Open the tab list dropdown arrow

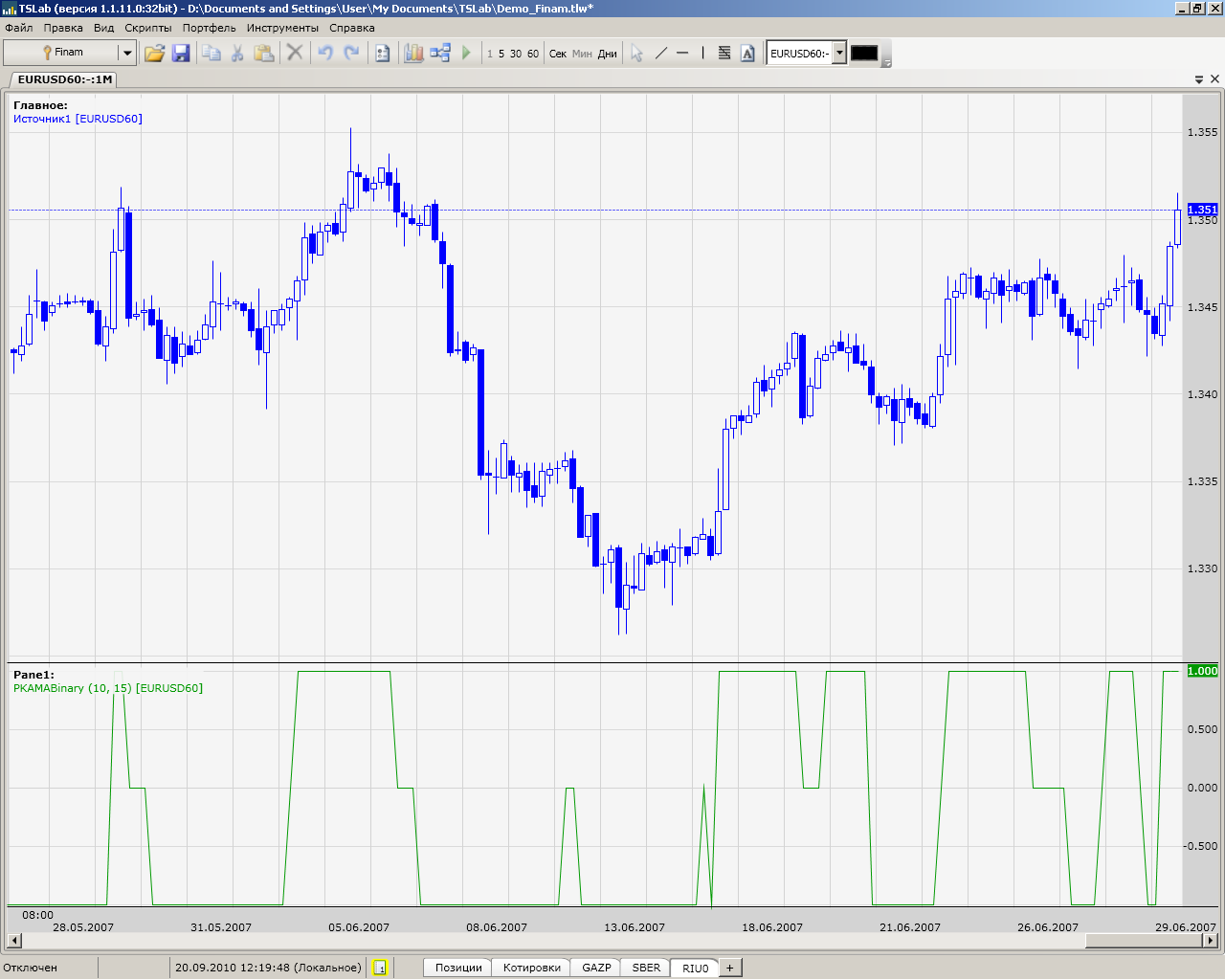click(x=1199, y=79)
